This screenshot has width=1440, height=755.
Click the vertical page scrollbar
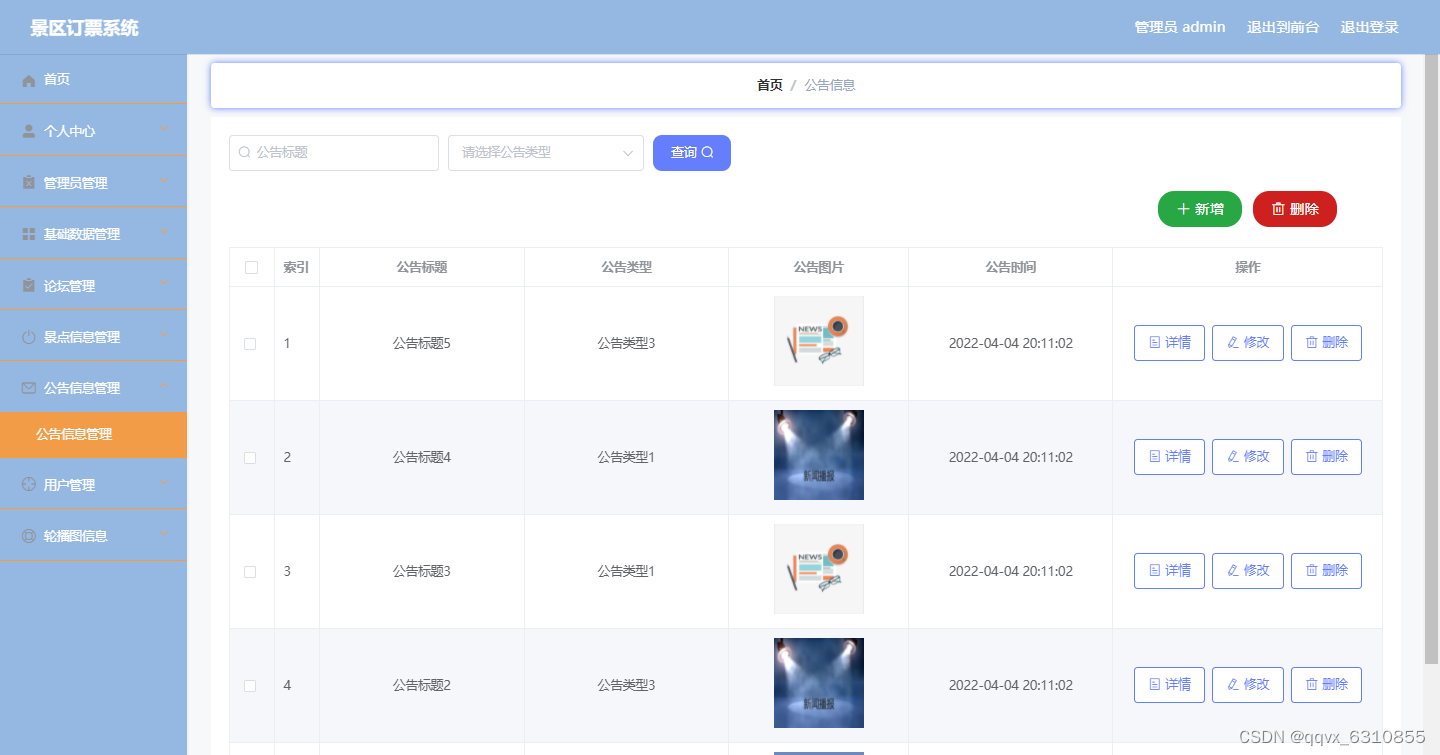tap(1431, 360)
